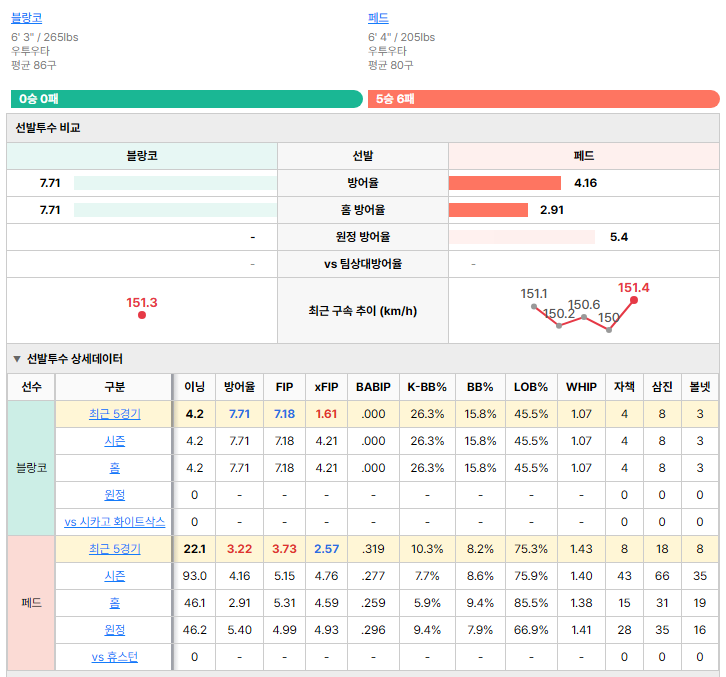The width and height of the screenshot is (726, 677).
Task: Open 페드's 최근 5경기 link
Action: click(114, 549)
